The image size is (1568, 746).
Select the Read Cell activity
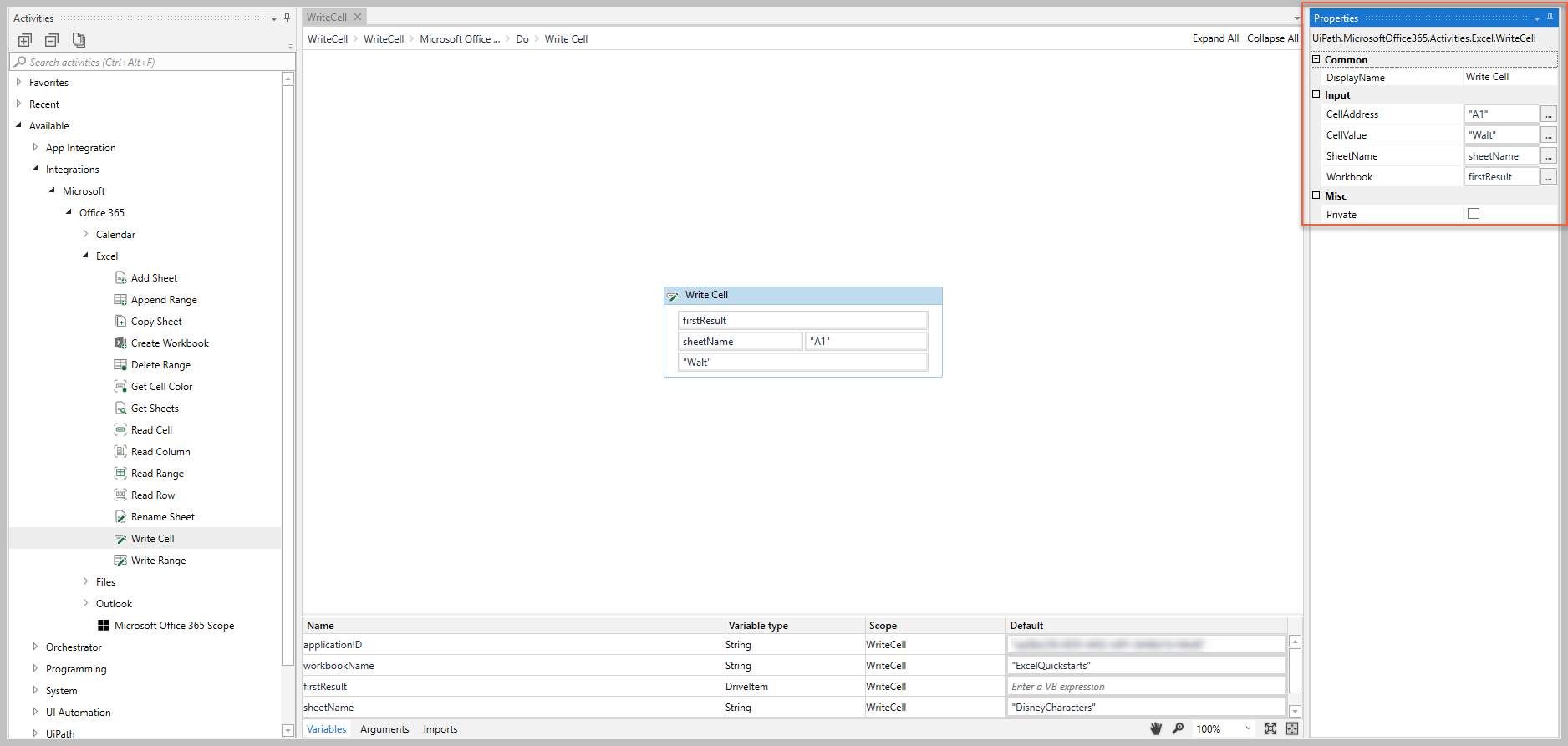[x=151, y=430]
